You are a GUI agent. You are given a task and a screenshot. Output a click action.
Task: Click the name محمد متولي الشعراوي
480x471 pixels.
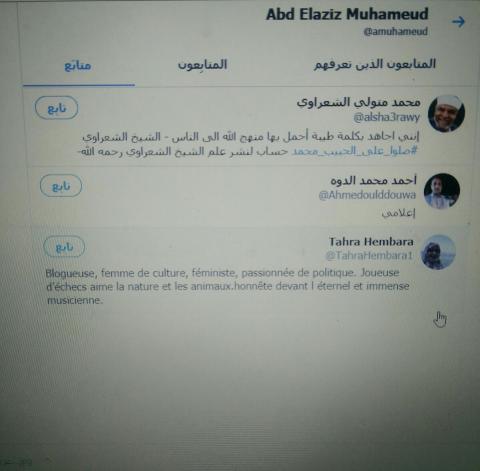[359, 102]
